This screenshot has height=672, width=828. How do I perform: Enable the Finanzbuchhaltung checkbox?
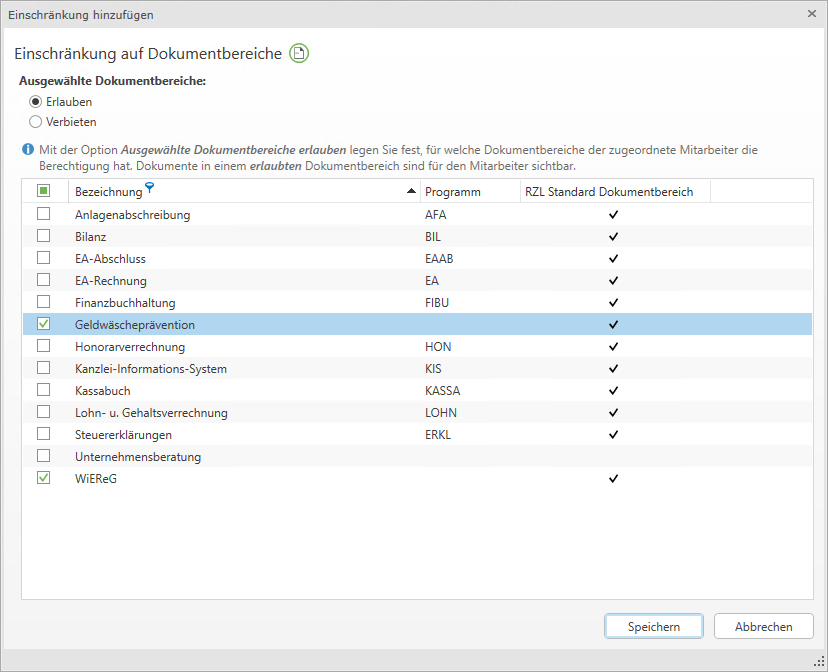44,302
